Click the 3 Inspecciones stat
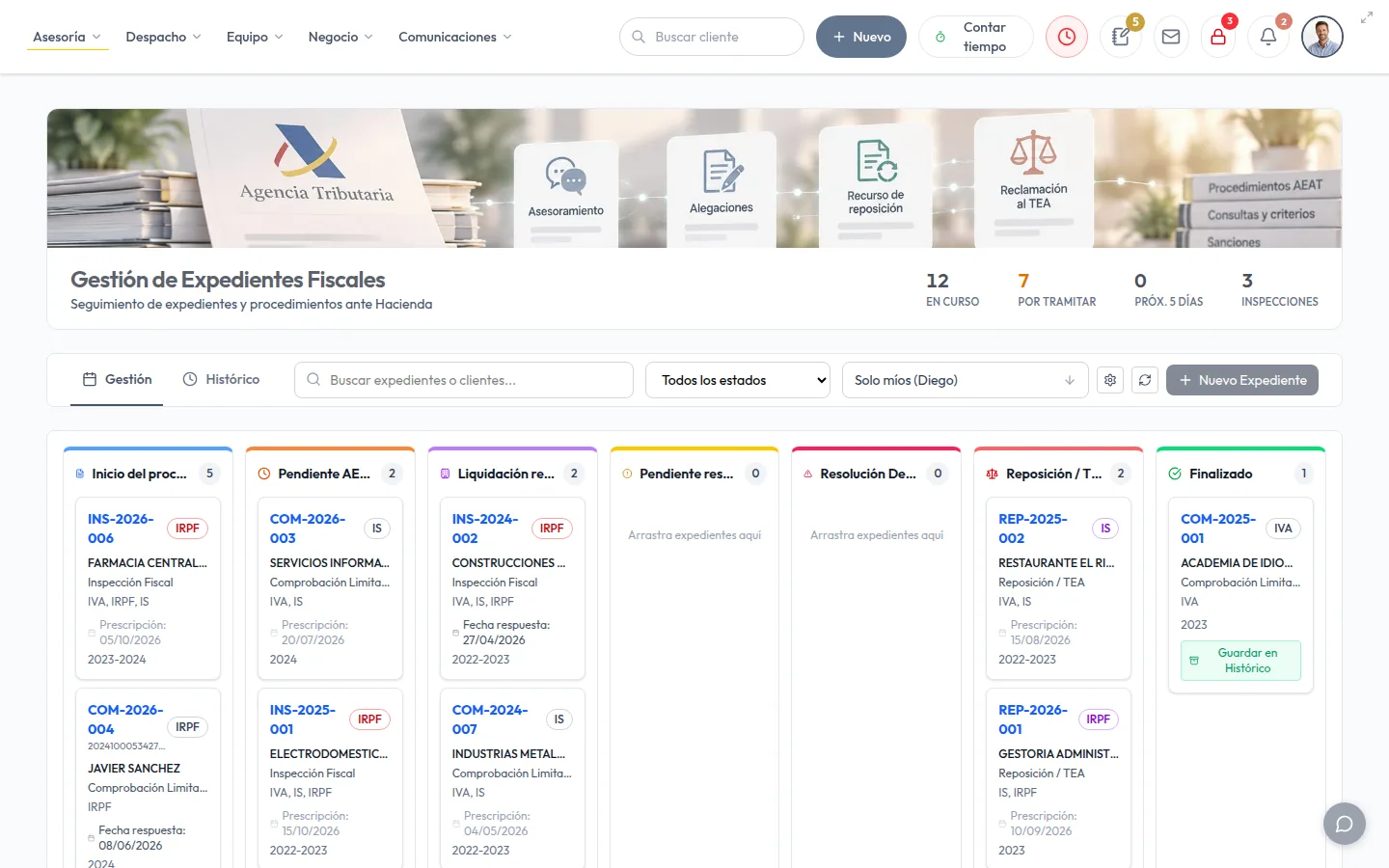This screenshot has width=1389, height=868. pyautogui.click(x=1280, y=289)
